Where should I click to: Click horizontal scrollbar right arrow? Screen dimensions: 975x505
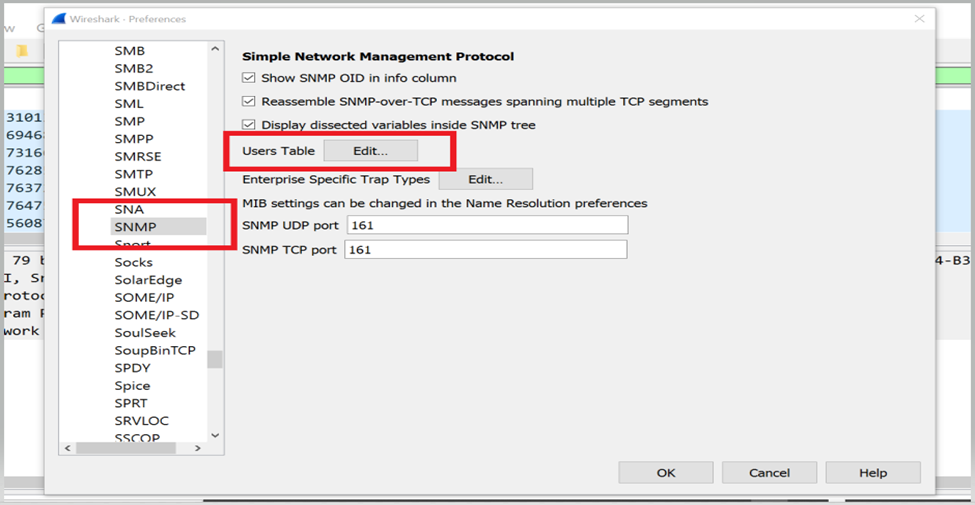click(x=198, y=448)
